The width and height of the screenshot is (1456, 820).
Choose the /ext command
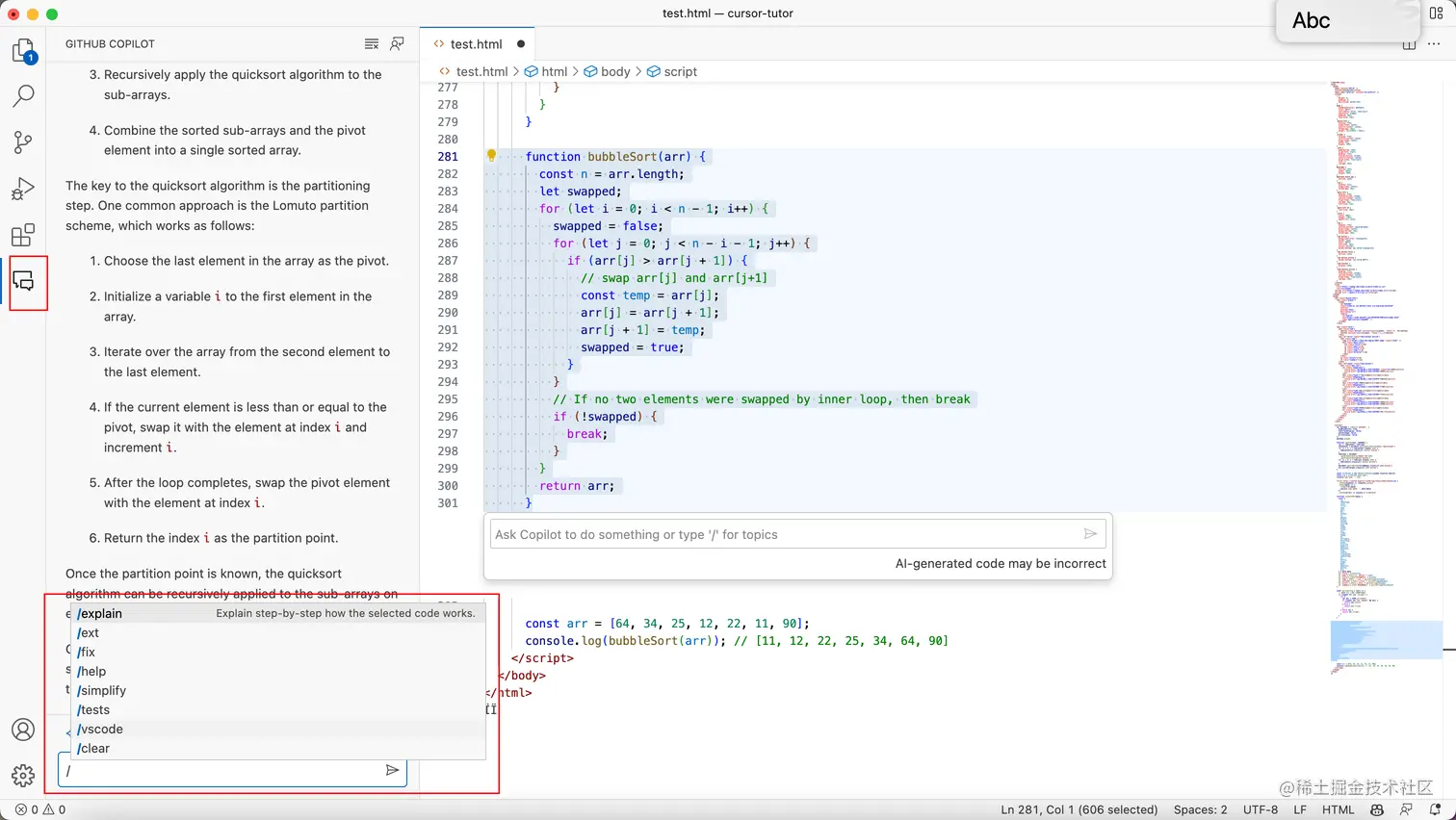[278, 632]
